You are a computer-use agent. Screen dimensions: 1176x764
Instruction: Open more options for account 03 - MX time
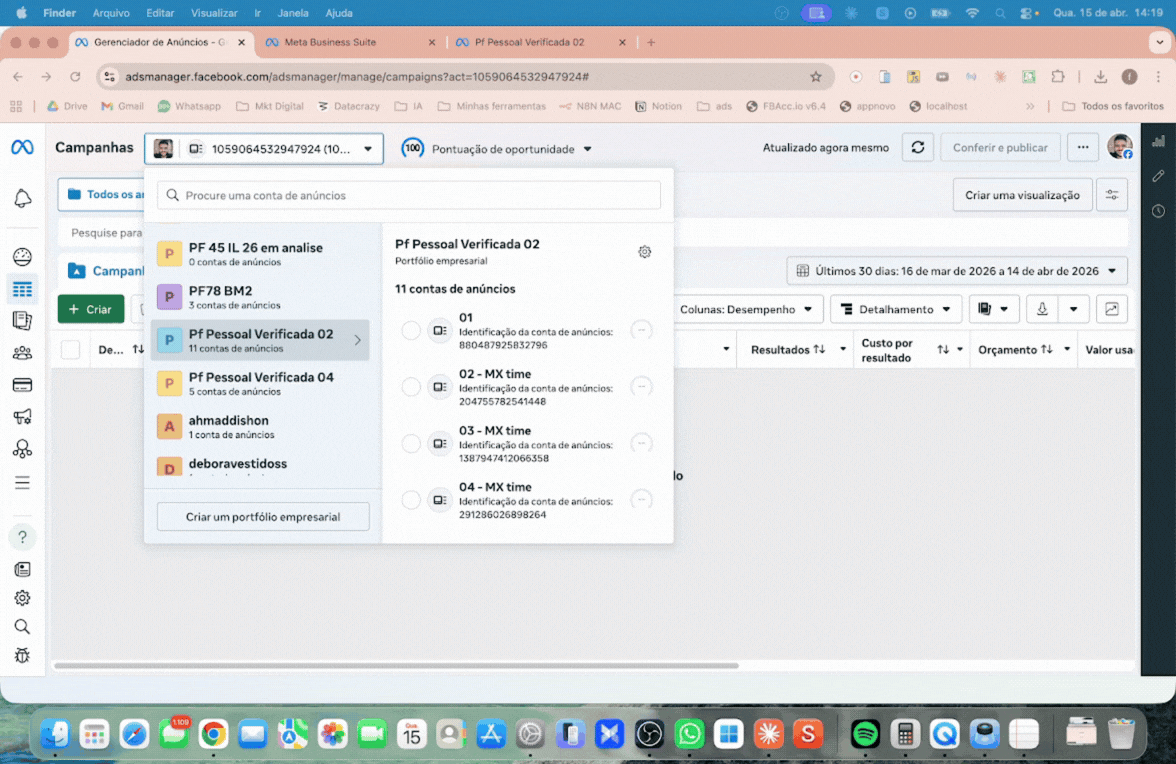pos(640,443)
